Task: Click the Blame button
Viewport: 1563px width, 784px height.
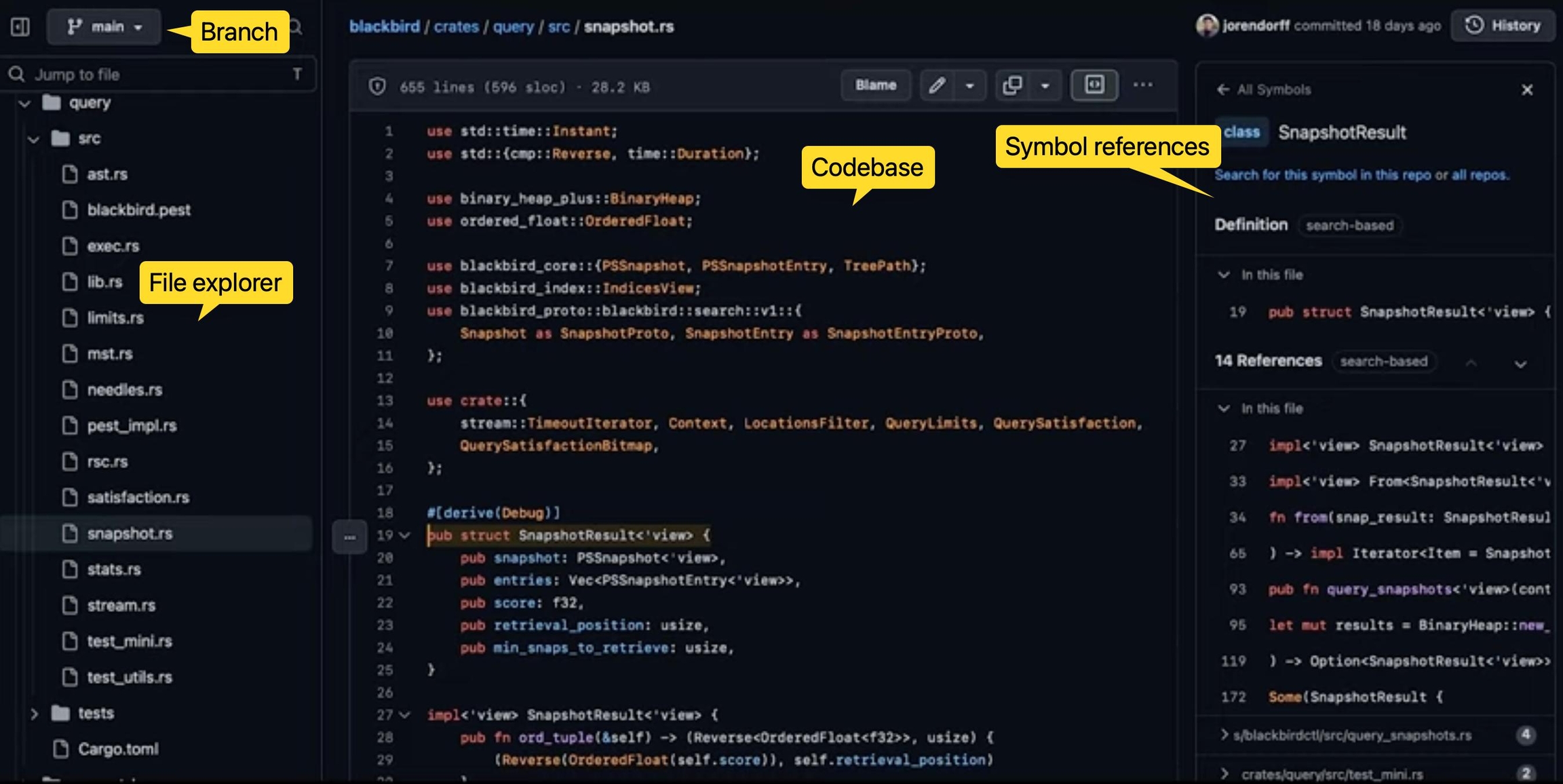Action: click(875, 85)
